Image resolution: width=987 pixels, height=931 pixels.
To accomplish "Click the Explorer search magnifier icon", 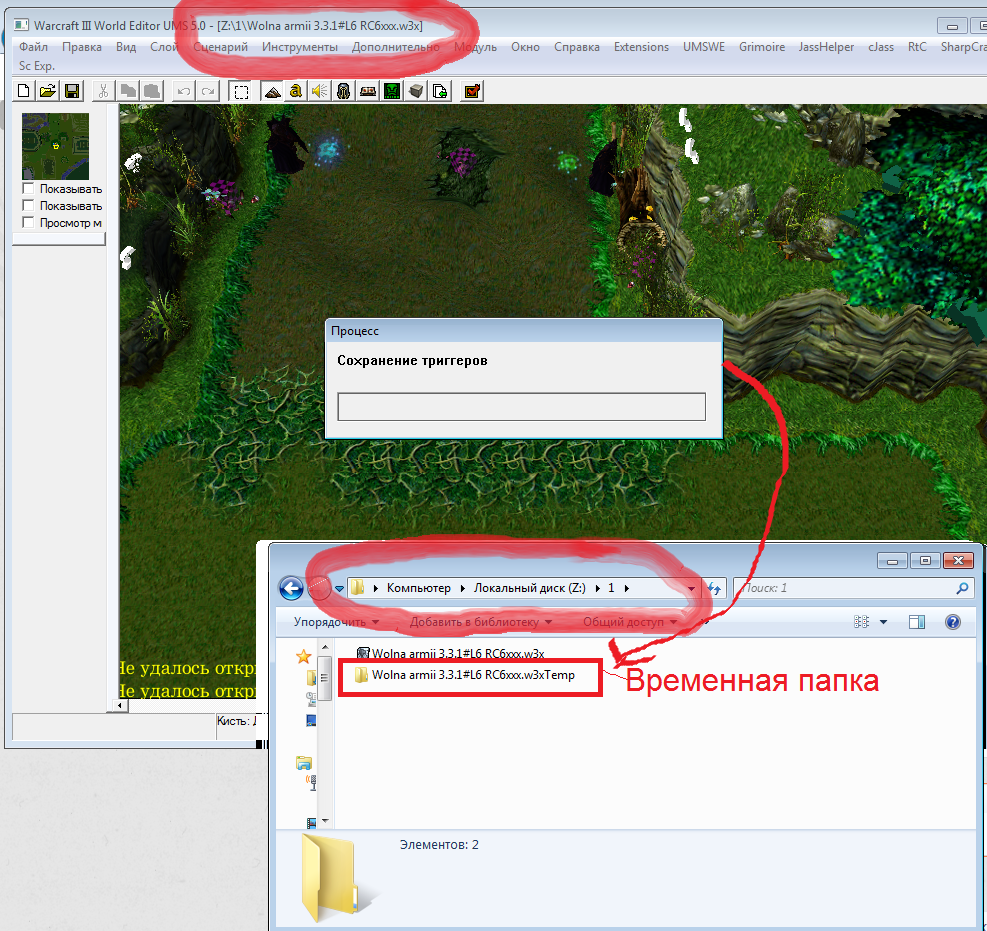I will [962, 589].
